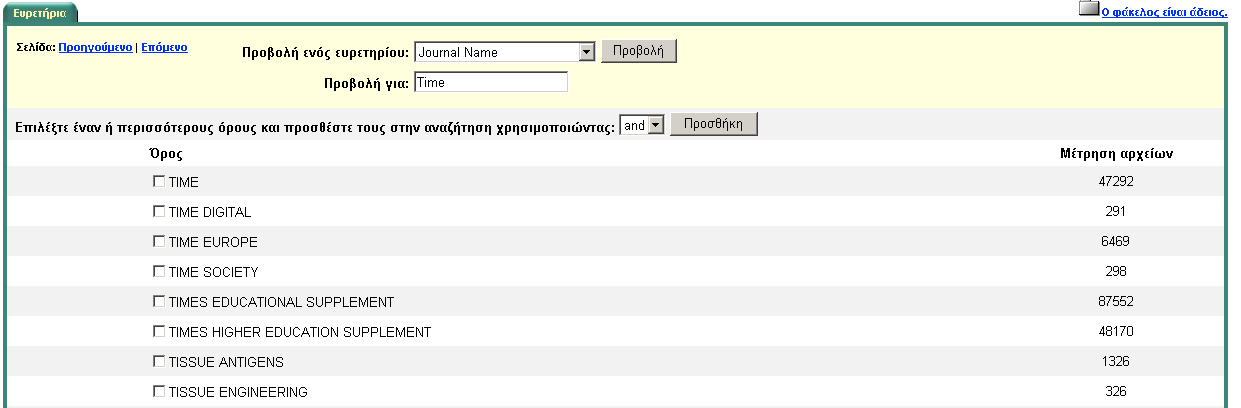Check the TISSUE ENGINEERING checkbox

click(158, 392)
